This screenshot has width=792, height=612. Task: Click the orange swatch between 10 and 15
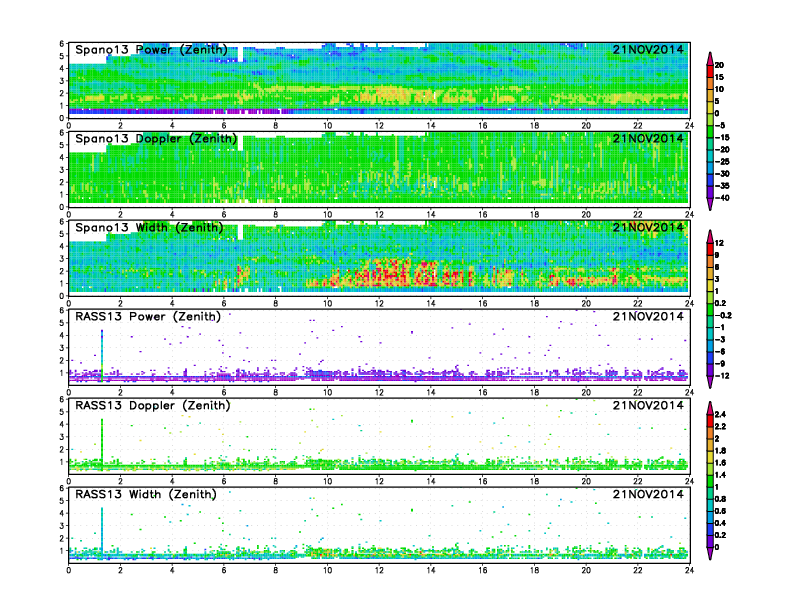click(x=710, y=83)
